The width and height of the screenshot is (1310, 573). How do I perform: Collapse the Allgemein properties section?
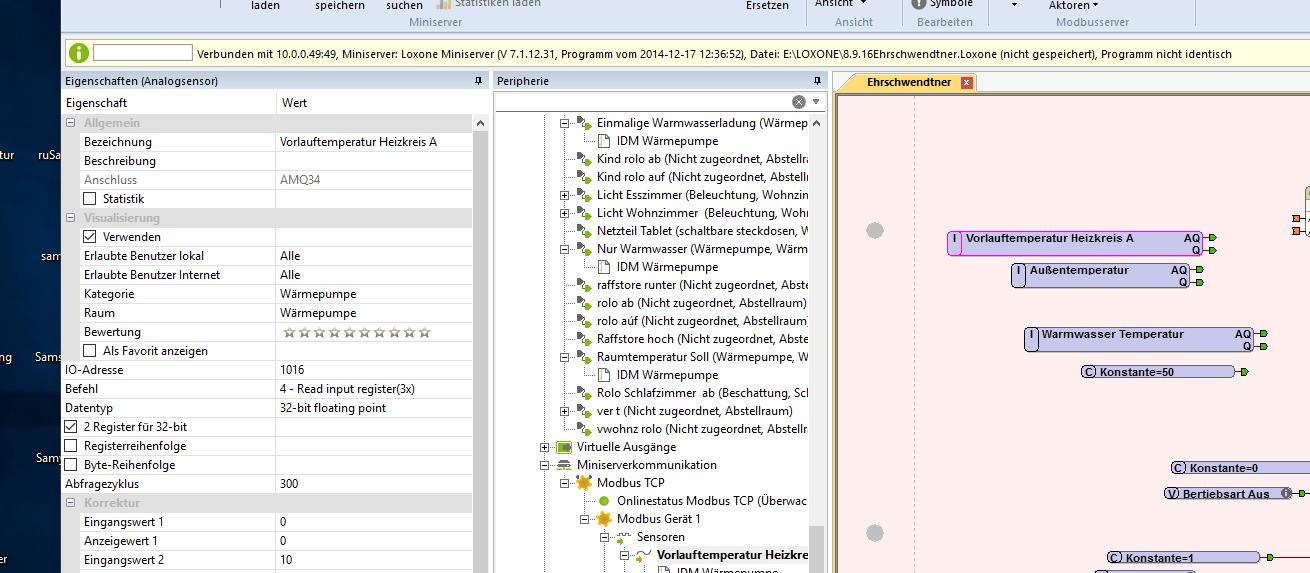(71, 123)
